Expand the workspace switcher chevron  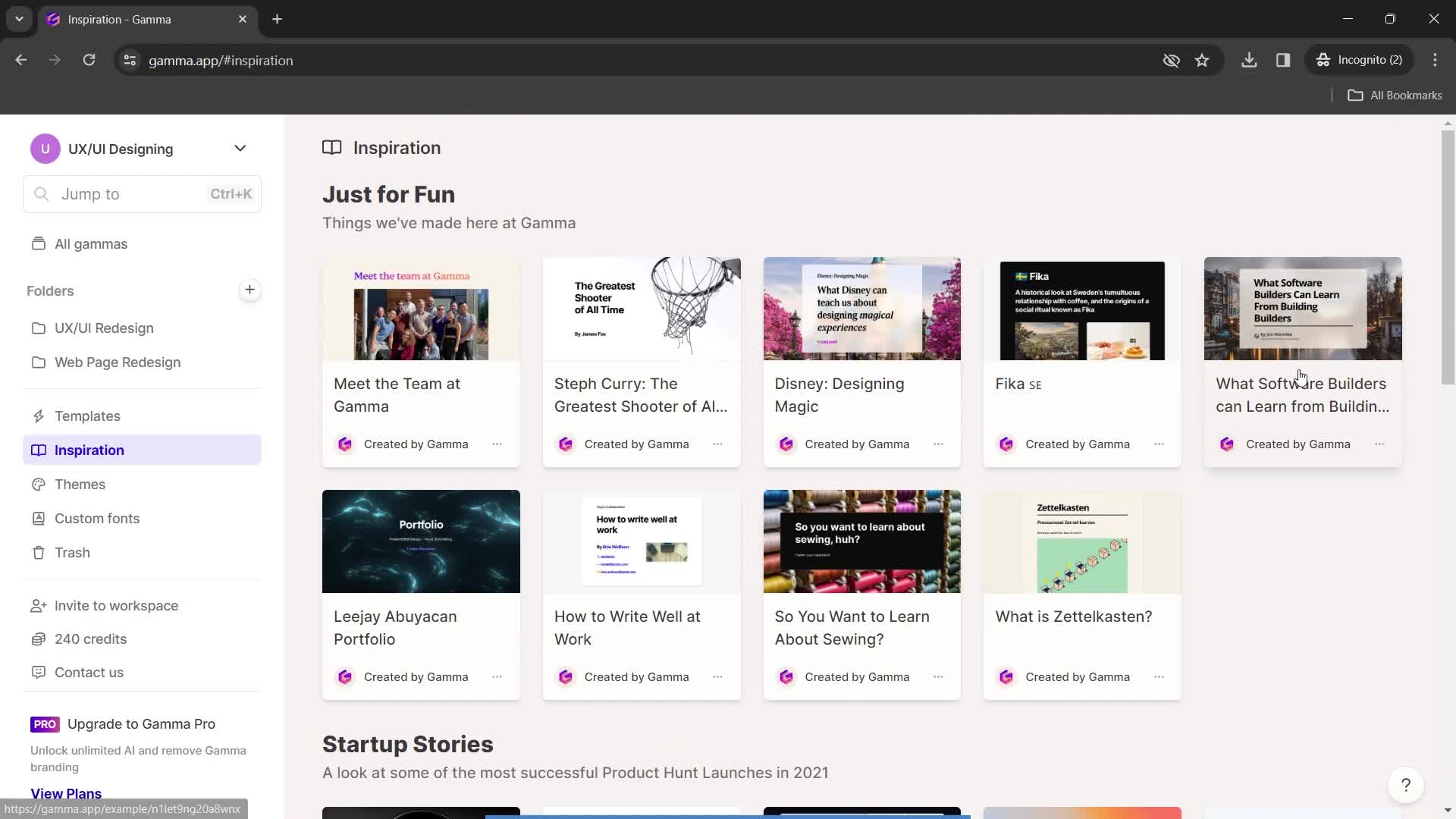pyautogui.click(x=240, y=149)
